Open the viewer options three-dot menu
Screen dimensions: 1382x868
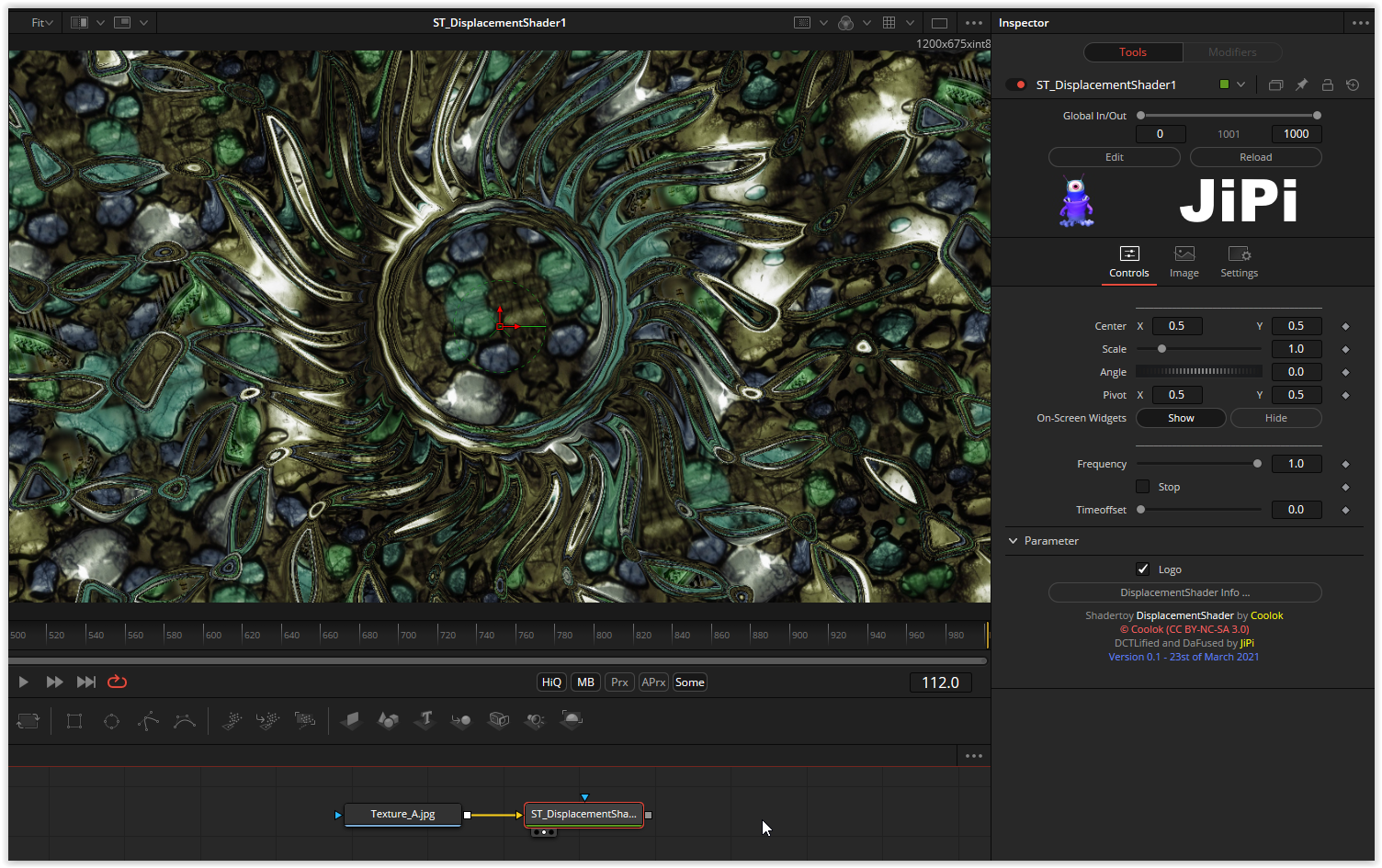click(x=974, y=23)
